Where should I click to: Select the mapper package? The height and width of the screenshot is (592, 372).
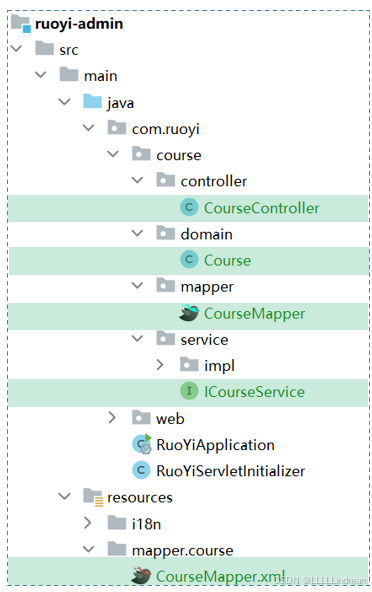(207, 287)
